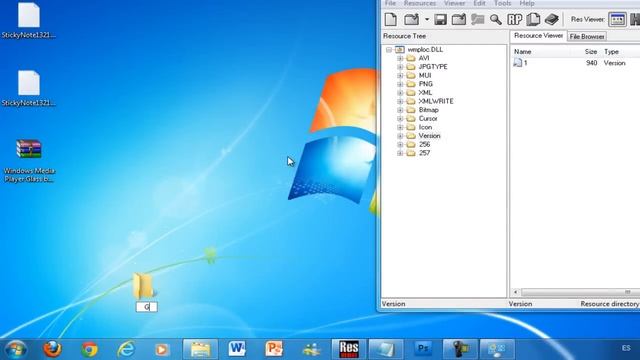Viewport: 640px width, 360px height.
Task: Switch to Res Hacker taskbar button
Action: tap(349, 349)
